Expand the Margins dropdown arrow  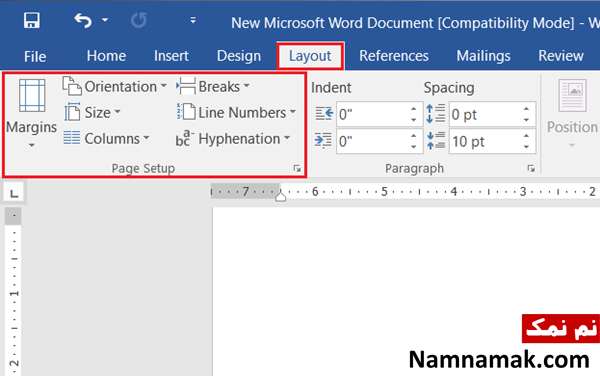(31, 145)
